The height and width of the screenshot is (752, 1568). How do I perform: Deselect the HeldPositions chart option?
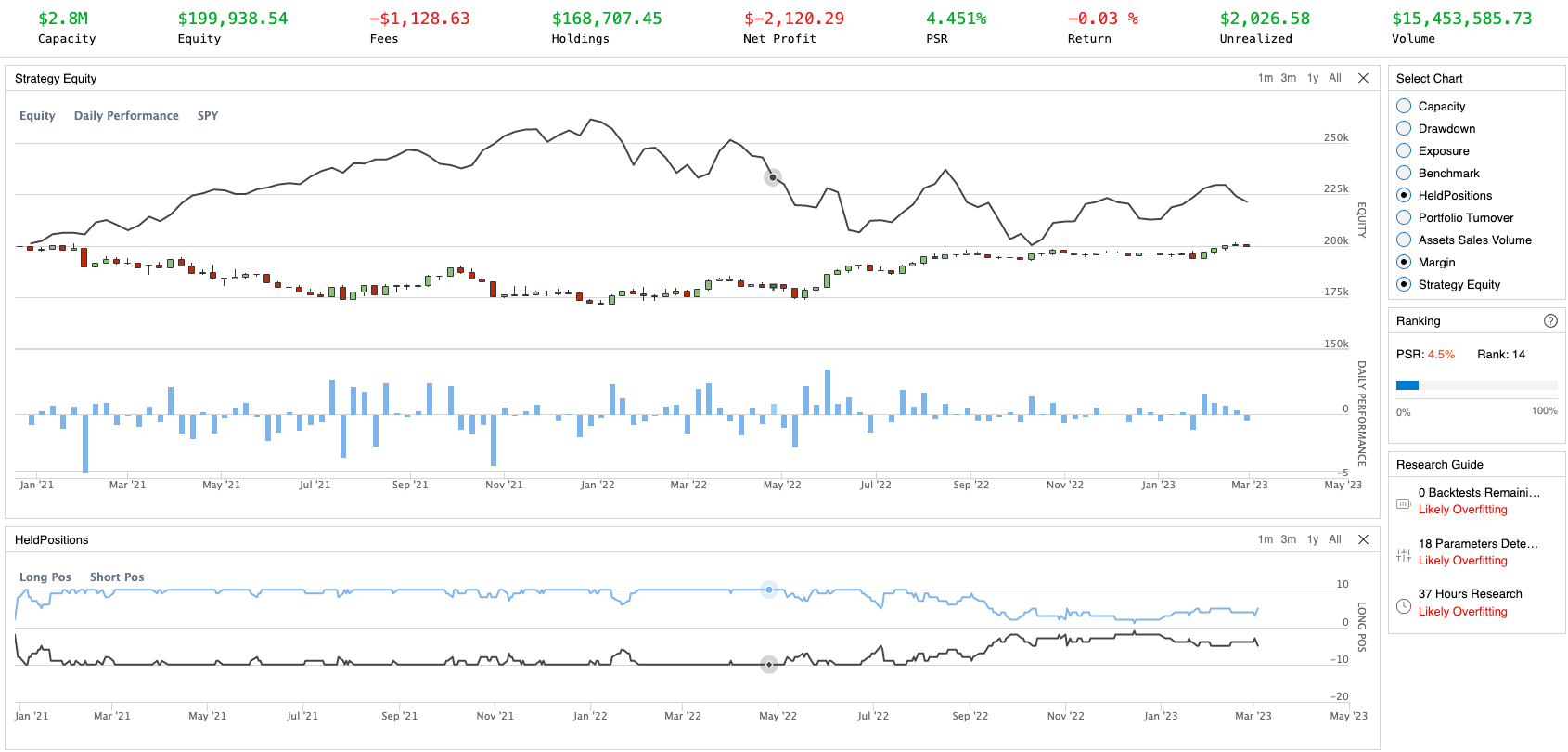pos(1404,196)
